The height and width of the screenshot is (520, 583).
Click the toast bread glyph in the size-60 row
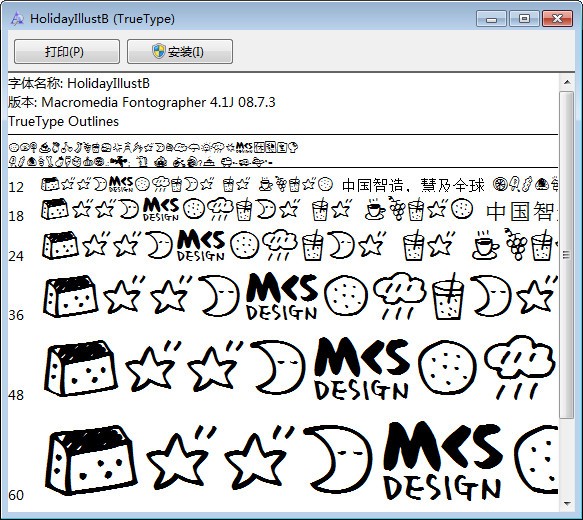coord(91,460)
